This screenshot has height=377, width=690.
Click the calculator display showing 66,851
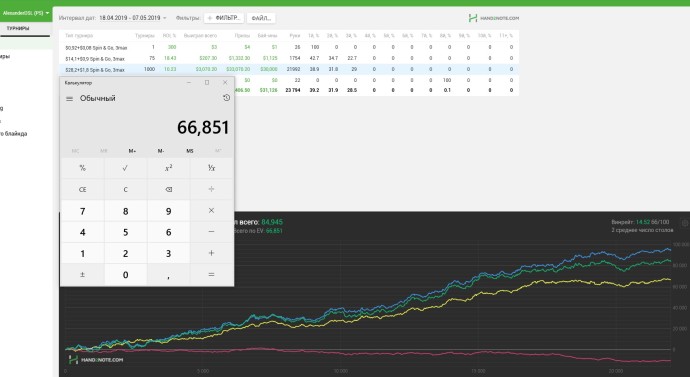click(x=203, y=128)
